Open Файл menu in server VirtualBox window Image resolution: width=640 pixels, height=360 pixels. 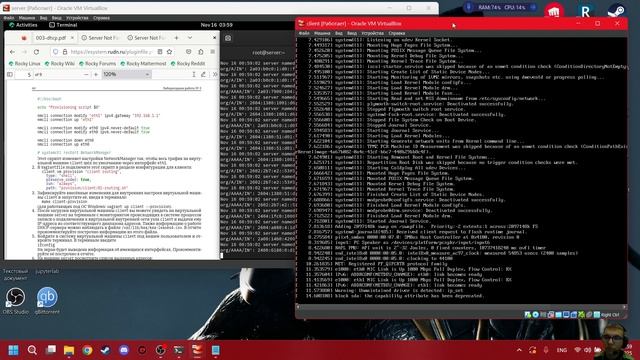[9, 18]
